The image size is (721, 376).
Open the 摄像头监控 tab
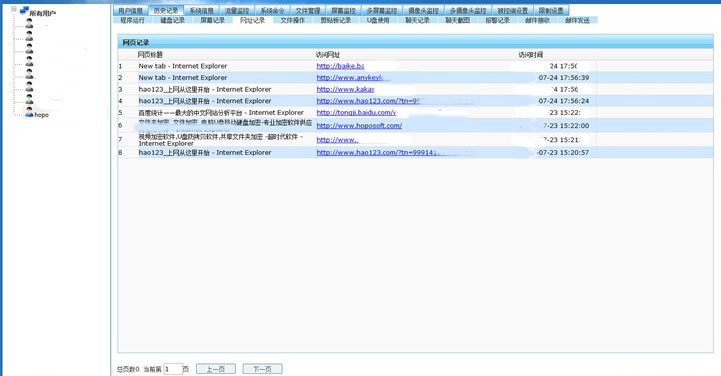coord(423,10)
